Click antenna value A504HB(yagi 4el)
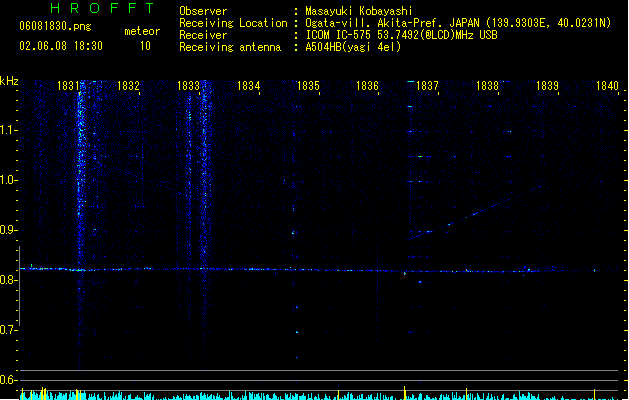Viewport: 629px width, 400px height. point(353,47)
